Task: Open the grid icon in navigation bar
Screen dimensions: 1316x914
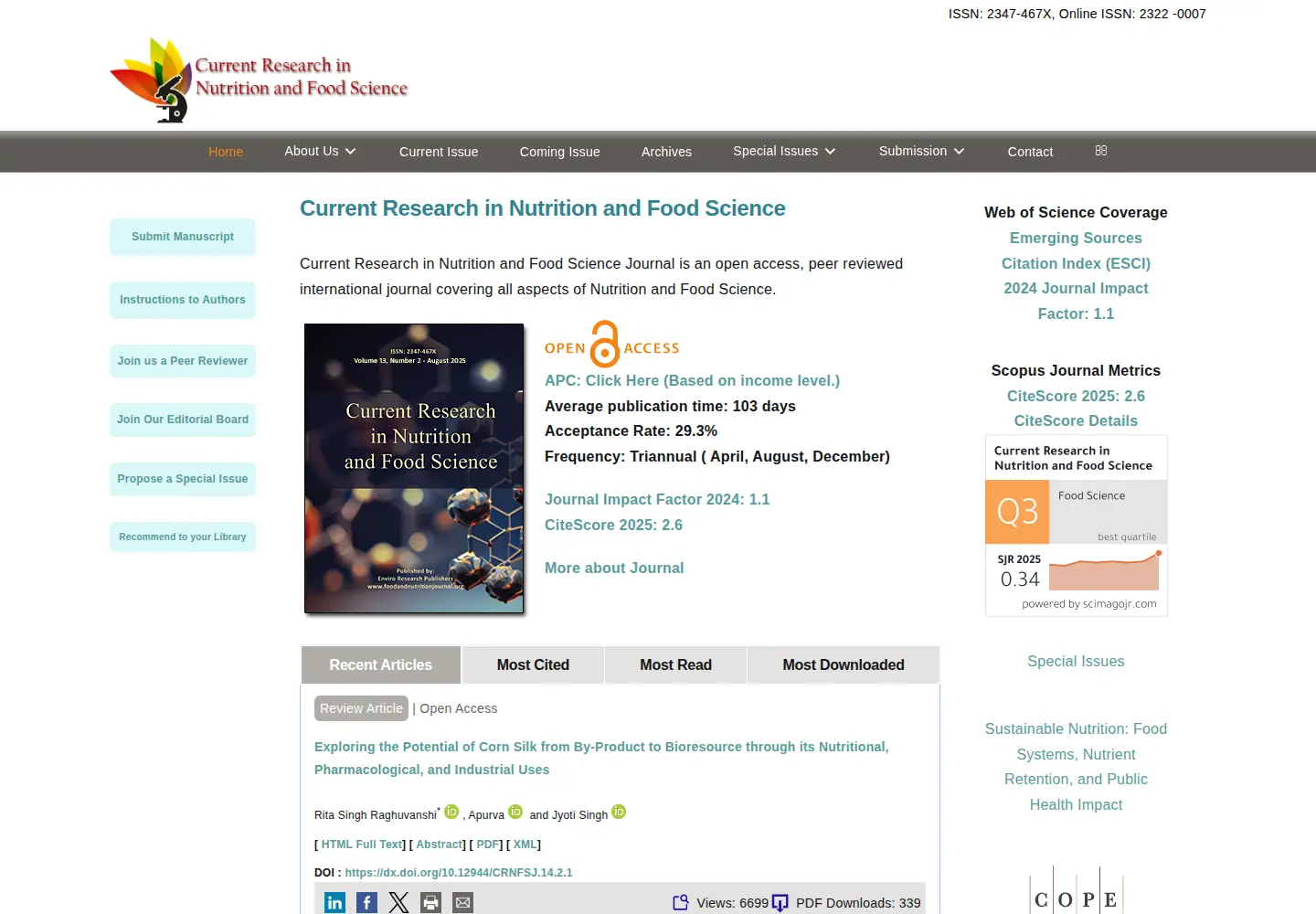Action: [x=1101, y=151]
